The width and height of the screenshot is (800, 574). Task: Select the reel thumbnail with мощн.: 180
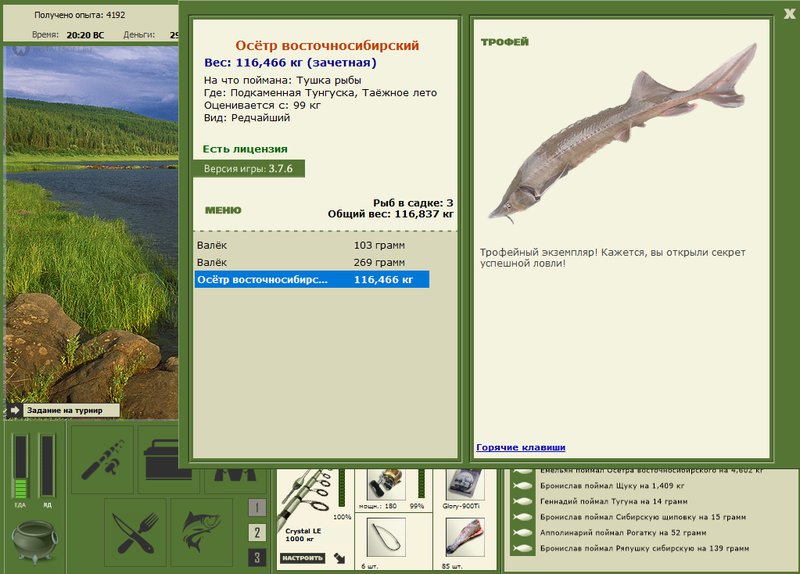click(386, 484)
